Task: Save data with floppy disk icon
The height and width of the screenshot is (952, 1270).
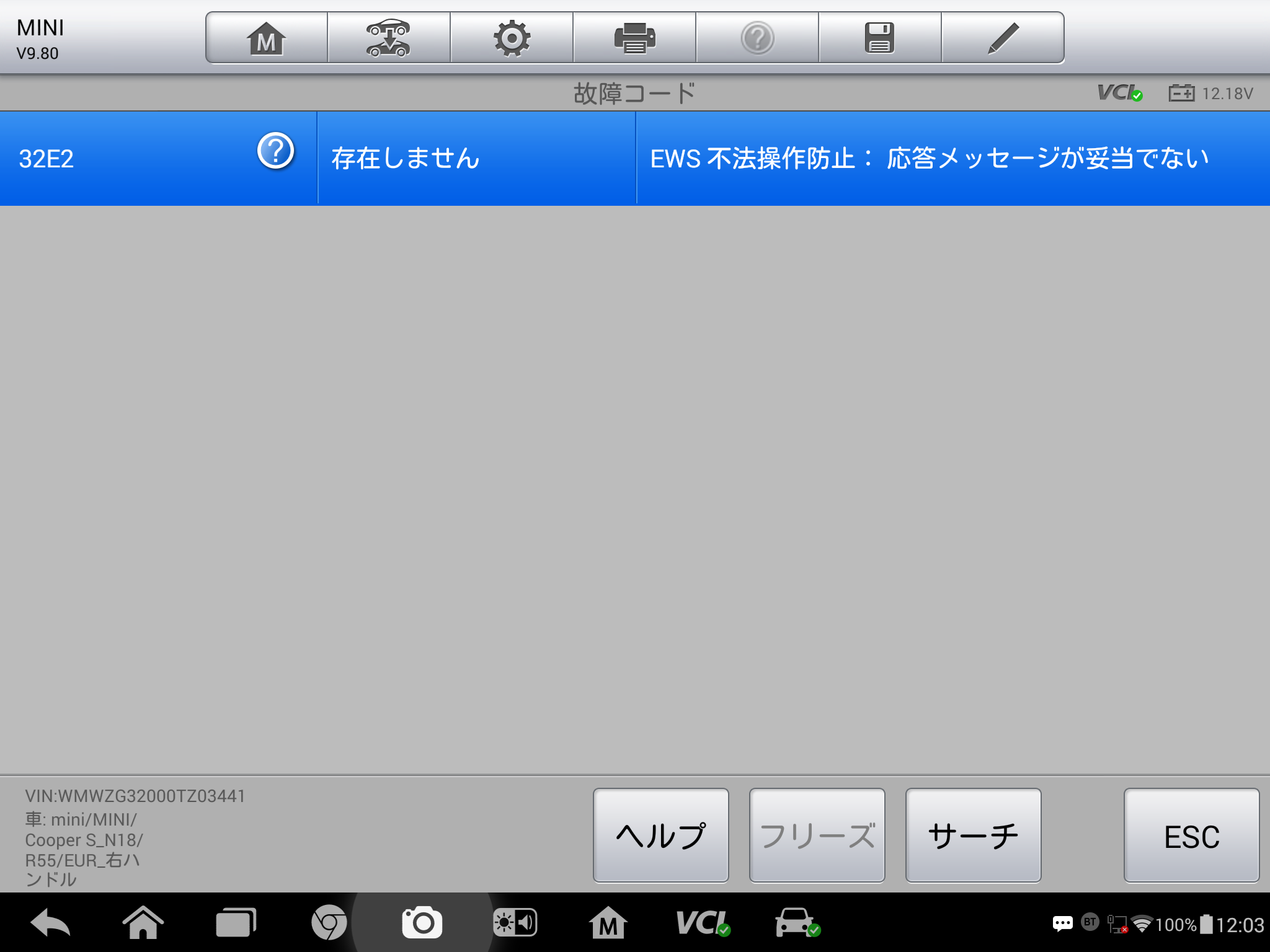Action: click(x=879, y=38)
